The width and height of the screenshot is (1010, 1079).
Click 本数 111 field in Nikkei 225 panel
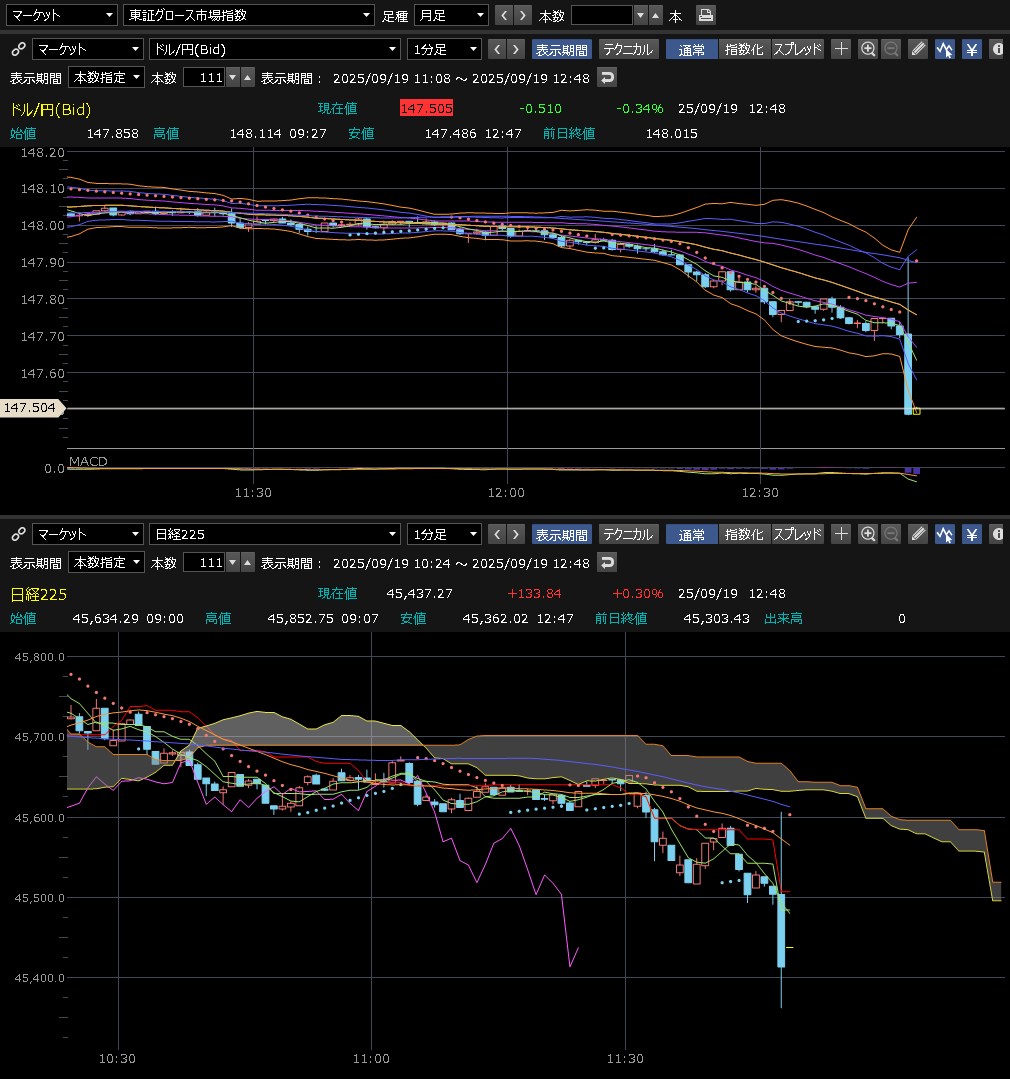tap(204, 563)
